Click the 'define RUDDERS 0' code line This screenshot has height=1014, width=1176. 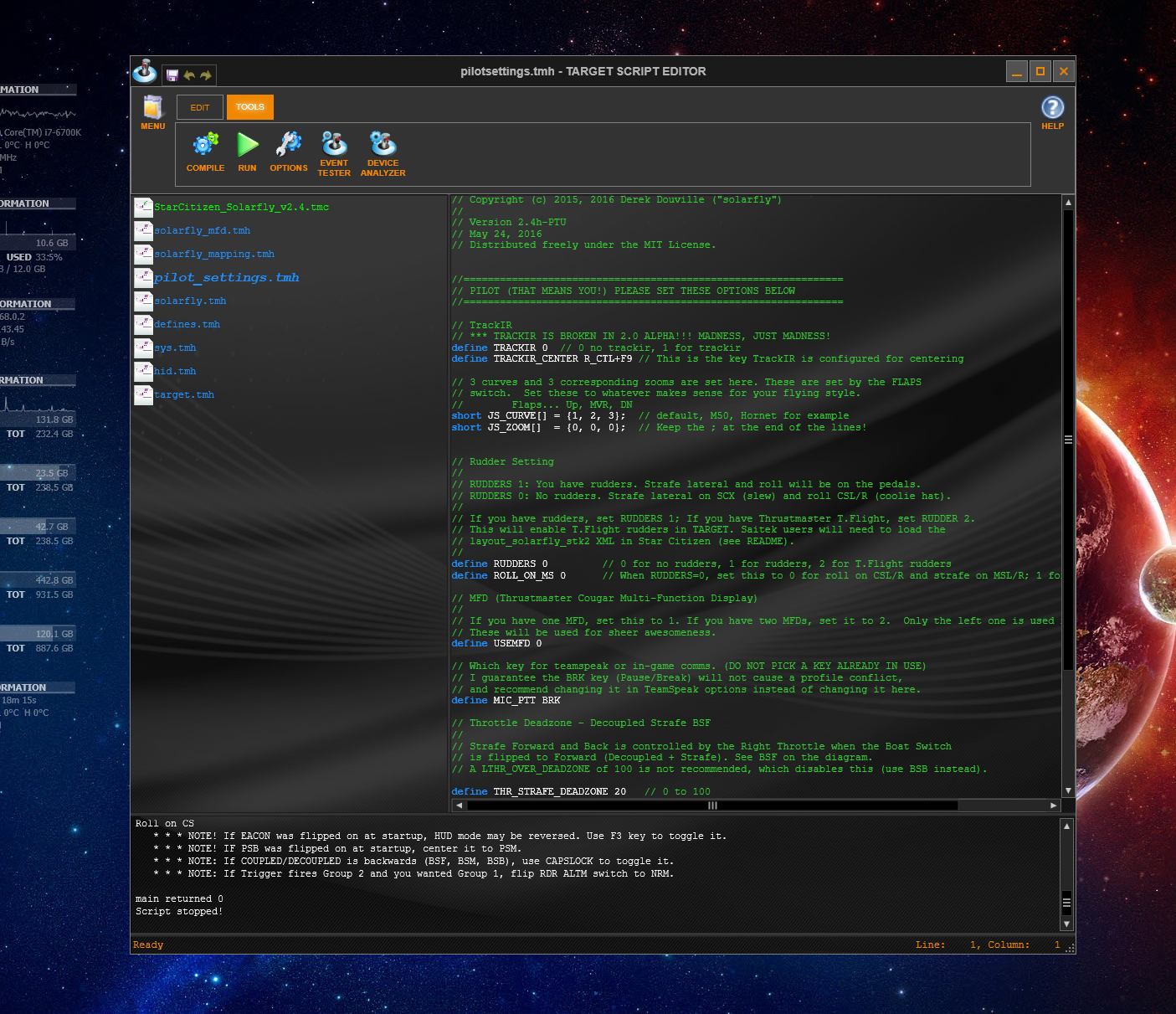[701, 564]
